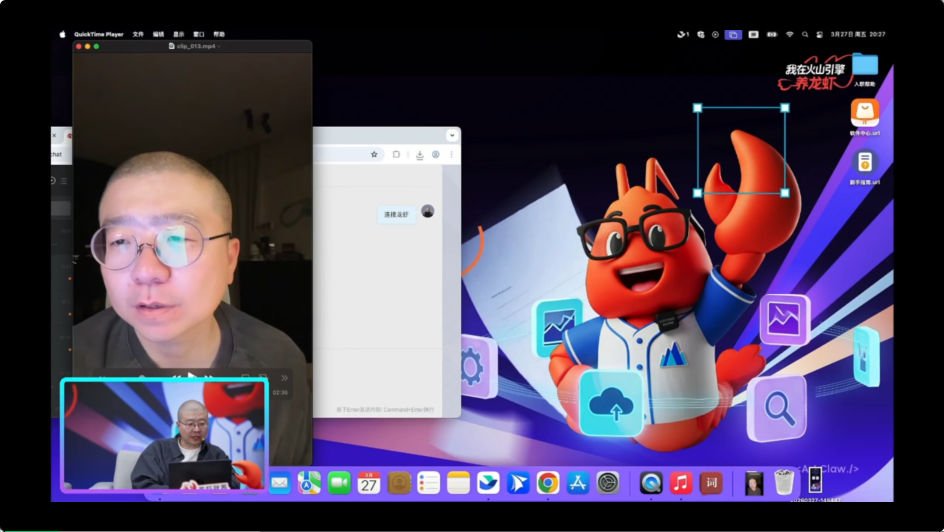Click the QuickTime Player Dock icon
The height and width of the screenshot is (532, 944).
click(651, 483)
